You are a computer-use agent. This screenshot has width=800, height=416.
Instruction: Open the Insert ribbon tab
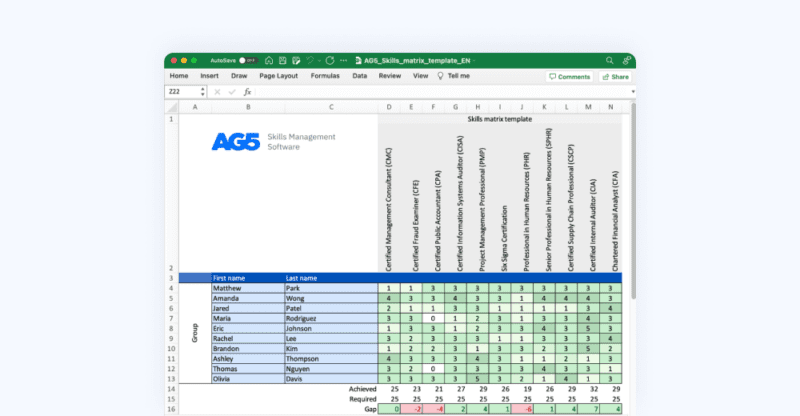coord(209,76)
